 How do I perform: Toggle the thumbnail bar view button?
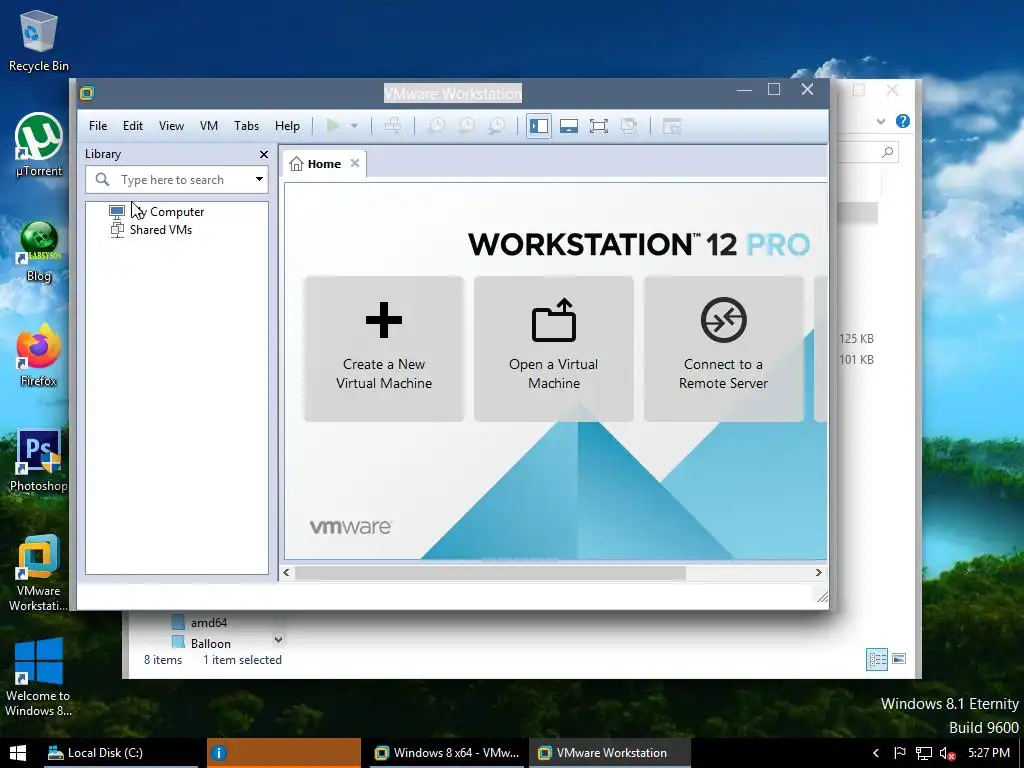coord(569,125)
